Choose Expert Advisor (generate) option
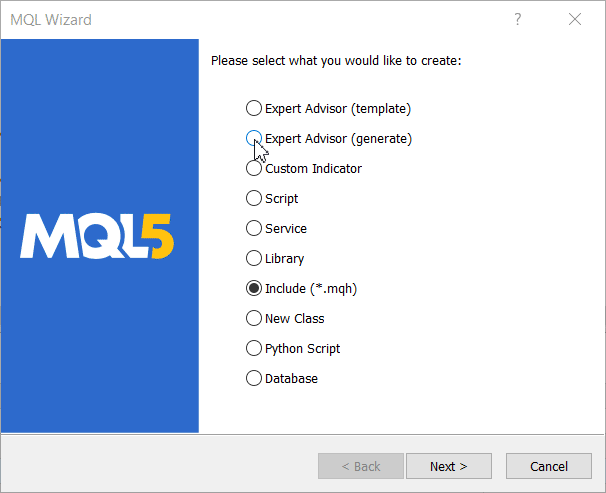606x493 pixels. point(254,138)
